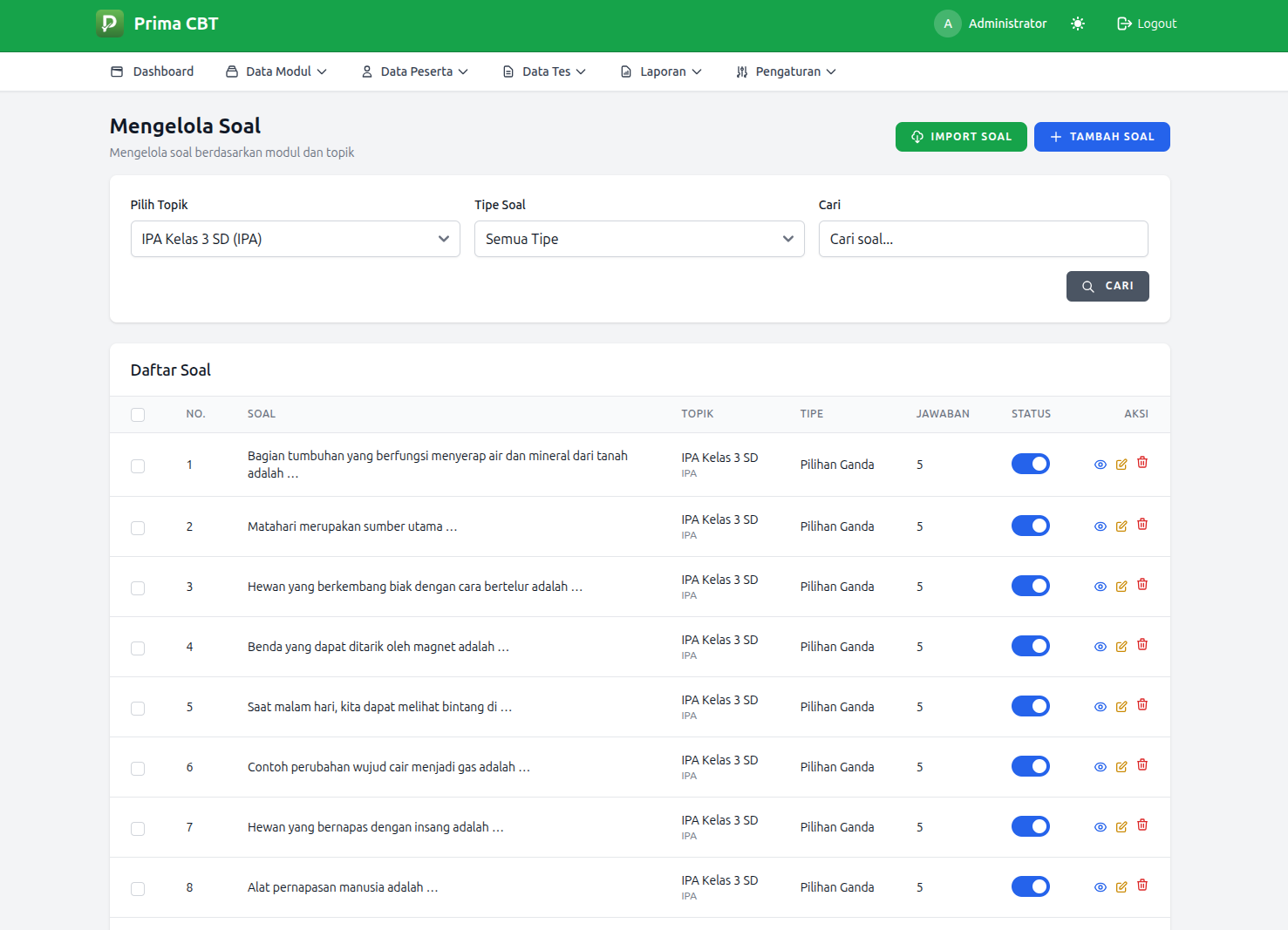Expand the Data Peserta menu
The image size is (1288, 930).
414,71
